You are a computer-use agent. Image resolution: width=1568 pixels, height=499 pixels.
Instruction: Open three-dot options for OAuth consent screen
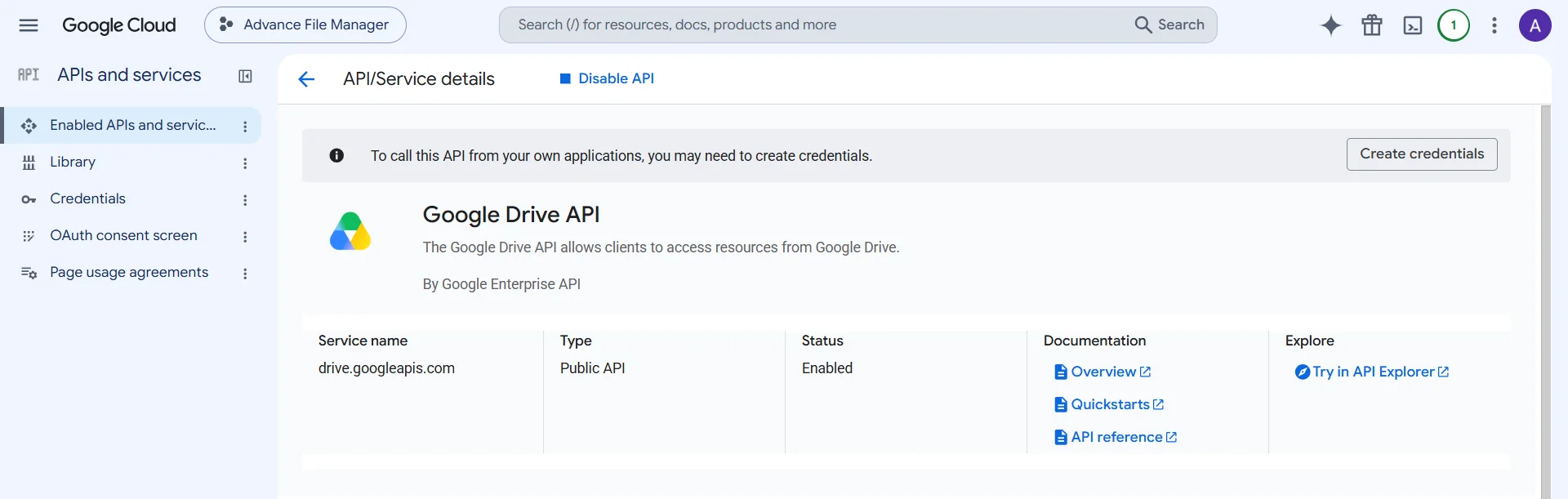point(245,237)
